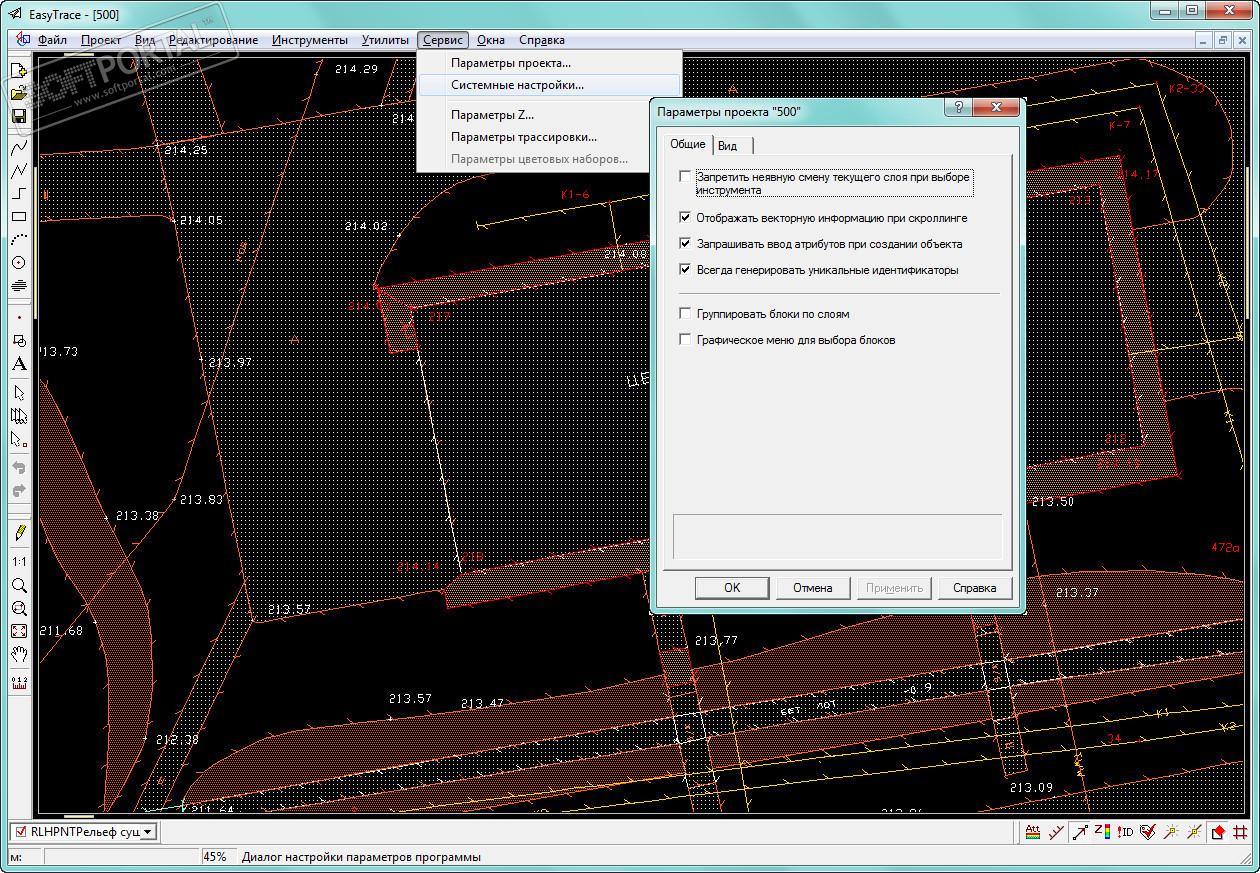Click the dialog's '?' help button
Screen dimensions: 1260x873
click(x=958, y=108)
